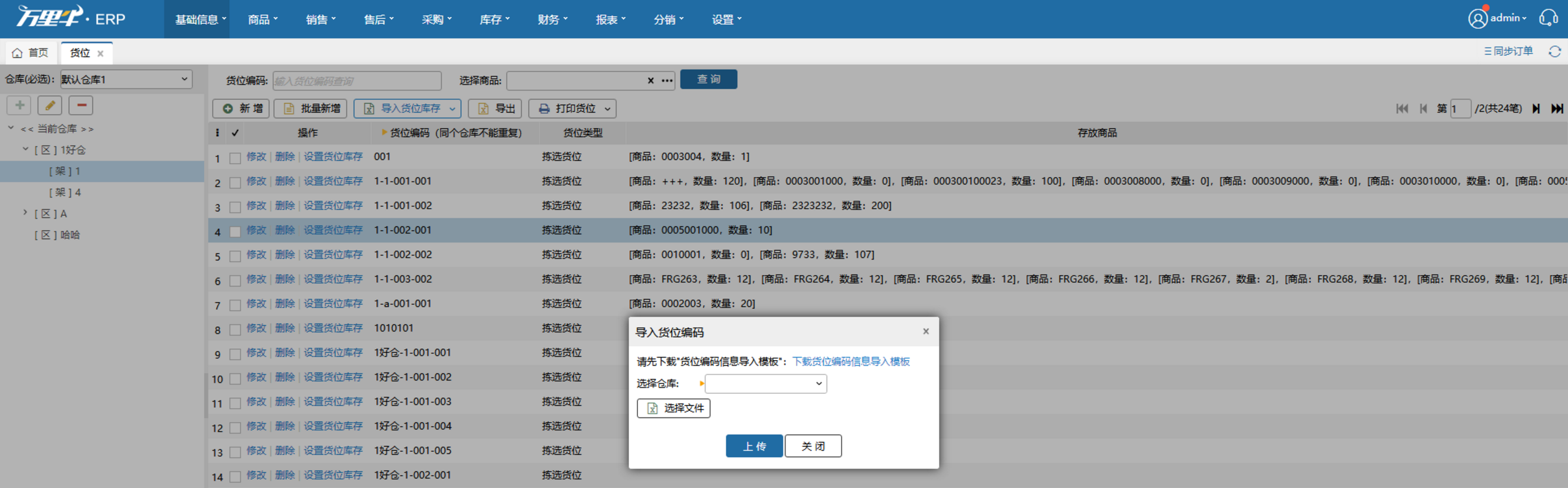Click the 下载货位编码信息导入模板 link
Viewport: 1568px width, 488px height.
851,361
